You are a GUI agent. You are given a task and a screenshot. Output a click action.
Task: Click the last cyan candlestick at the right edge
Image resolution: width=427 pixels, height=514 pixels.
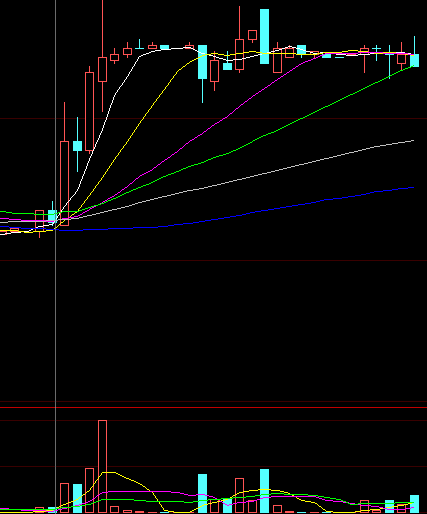point(414,60)
